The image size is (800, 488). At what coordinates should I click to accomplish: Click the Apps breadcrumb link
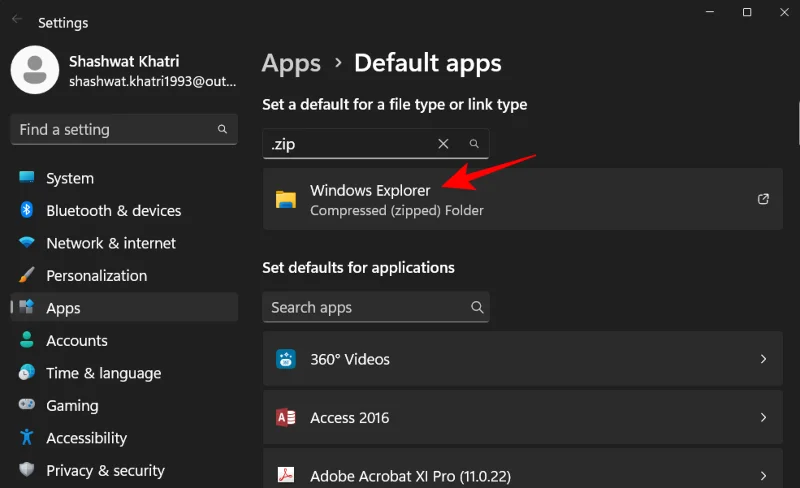[291, 64]
